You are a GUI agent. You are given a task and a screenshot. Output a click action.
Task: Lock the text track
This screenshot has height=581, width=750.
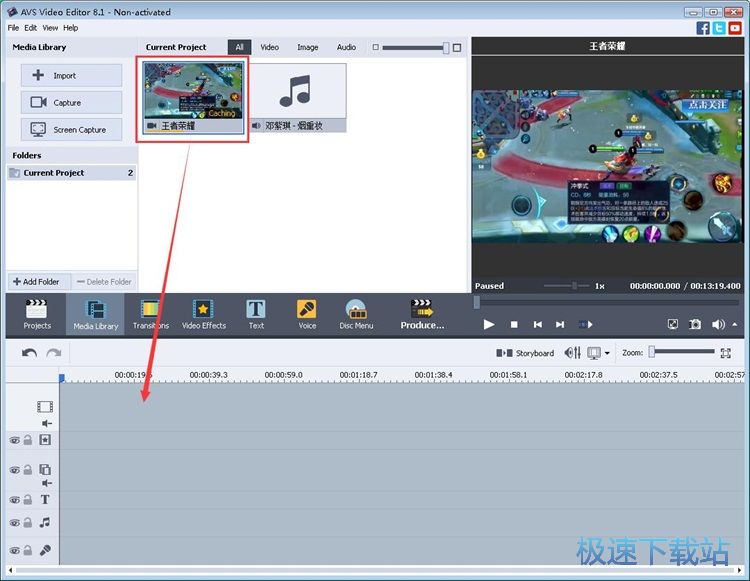pyautogui.click(x=28, y=500)
